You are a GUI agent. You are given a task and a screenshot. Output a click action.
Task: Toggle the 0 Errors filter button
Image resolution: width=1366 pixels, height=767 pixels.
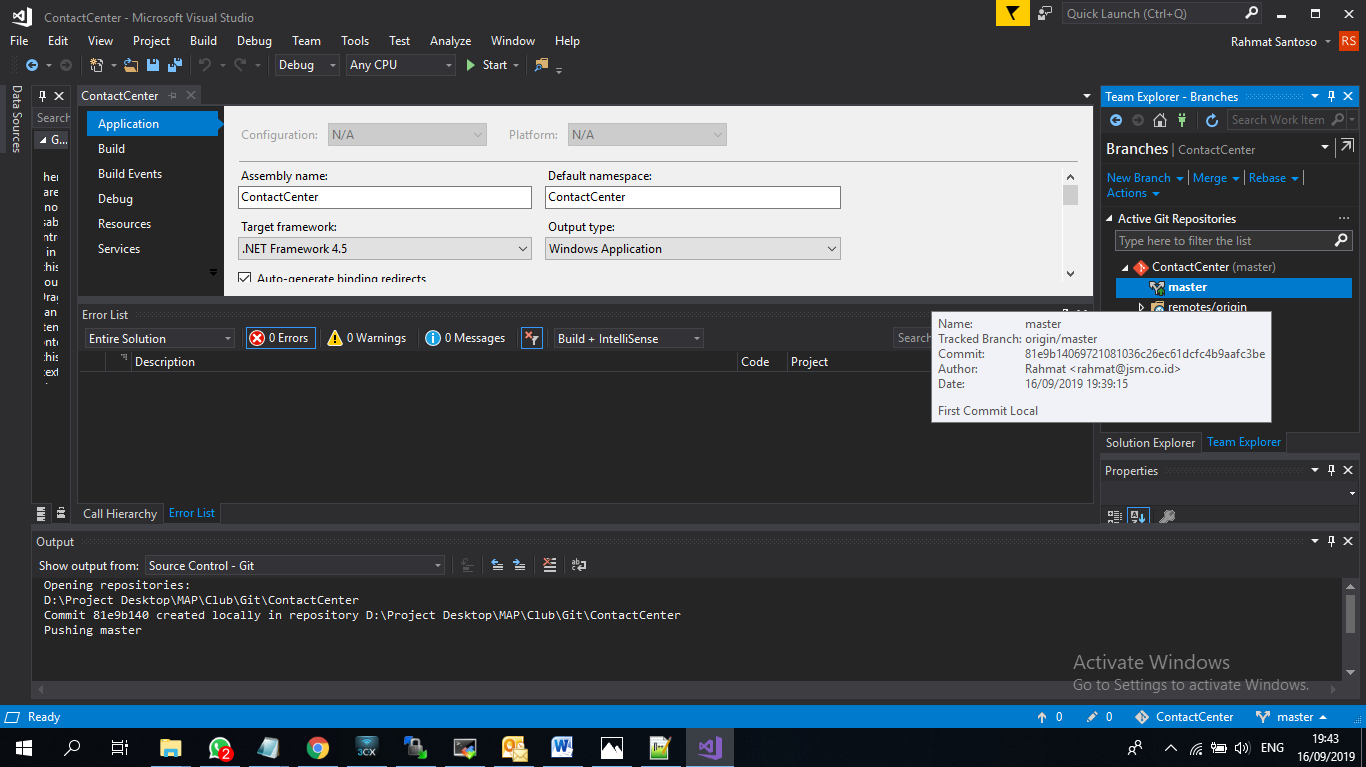[x=280, y=338]
